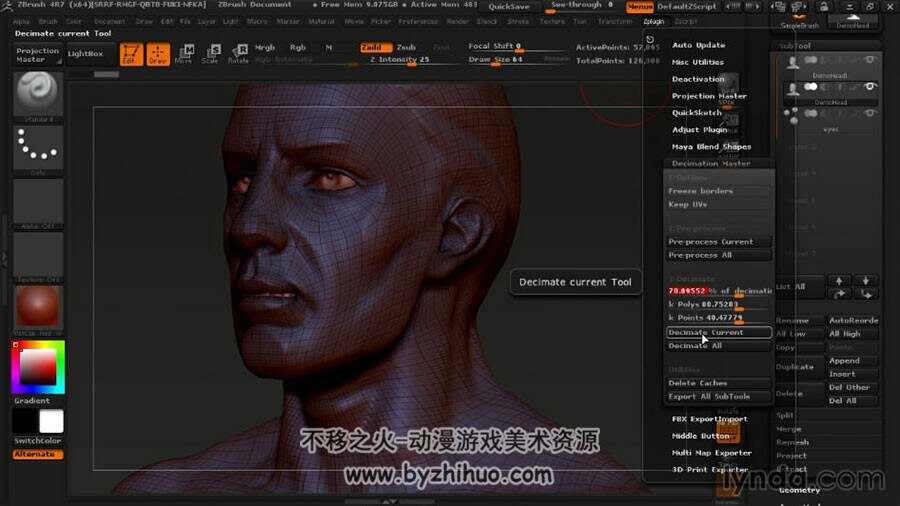
Task: Adjust the k Points slider
Action: 719,318
